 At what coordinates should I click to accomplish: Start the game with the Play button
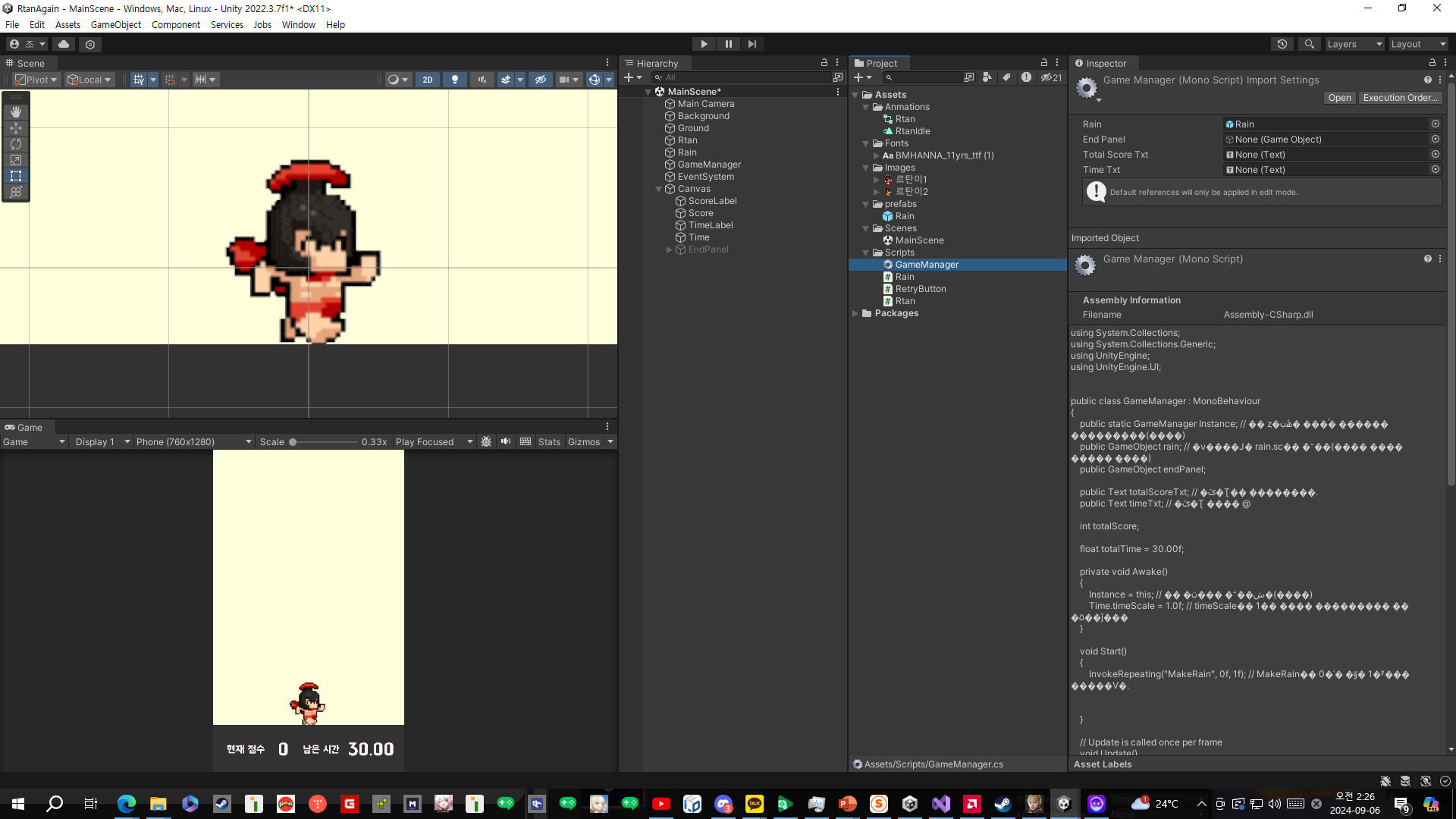704,44
